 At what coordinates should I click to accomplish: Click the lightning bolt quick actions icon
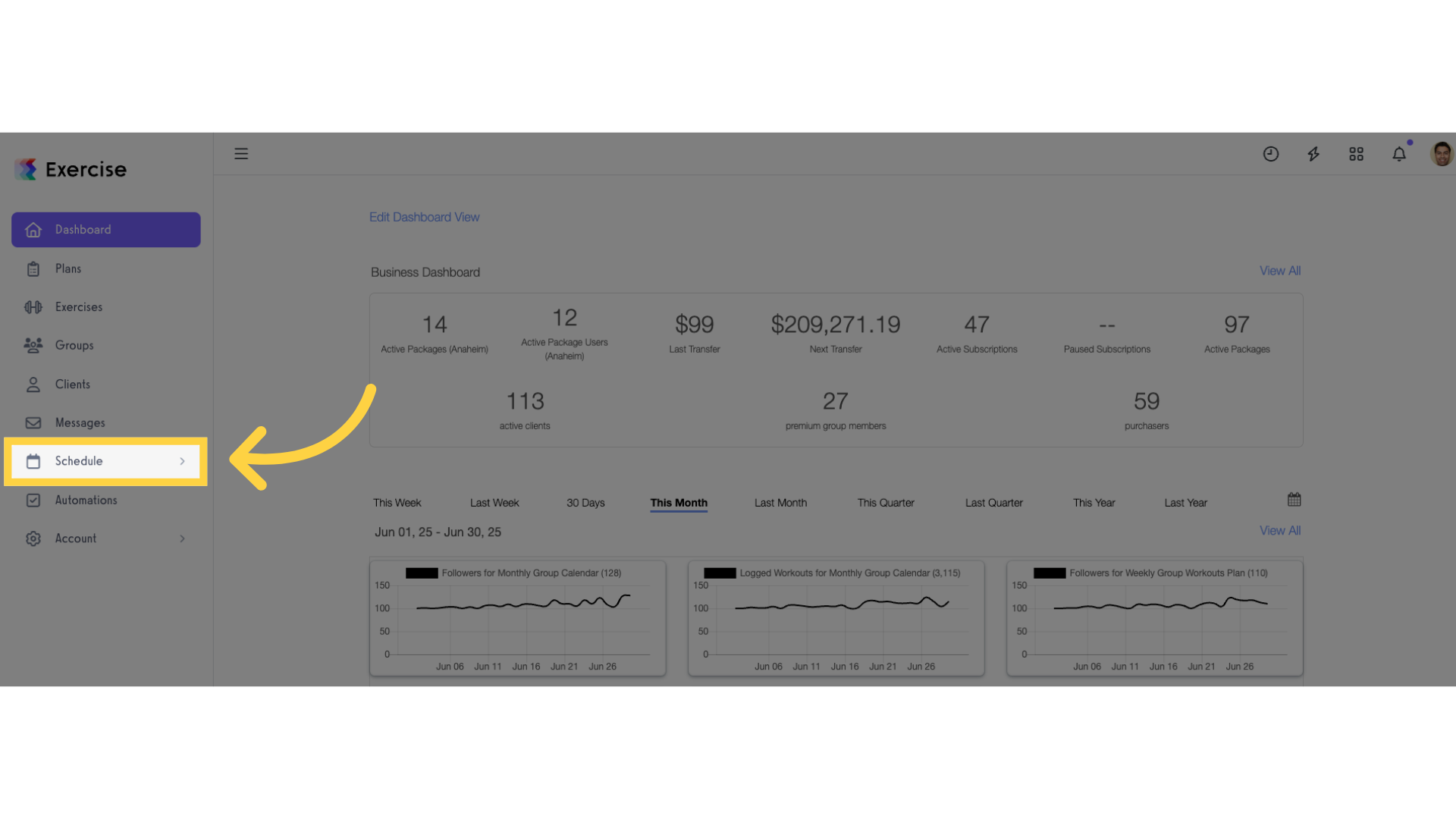click(1313, 154)
